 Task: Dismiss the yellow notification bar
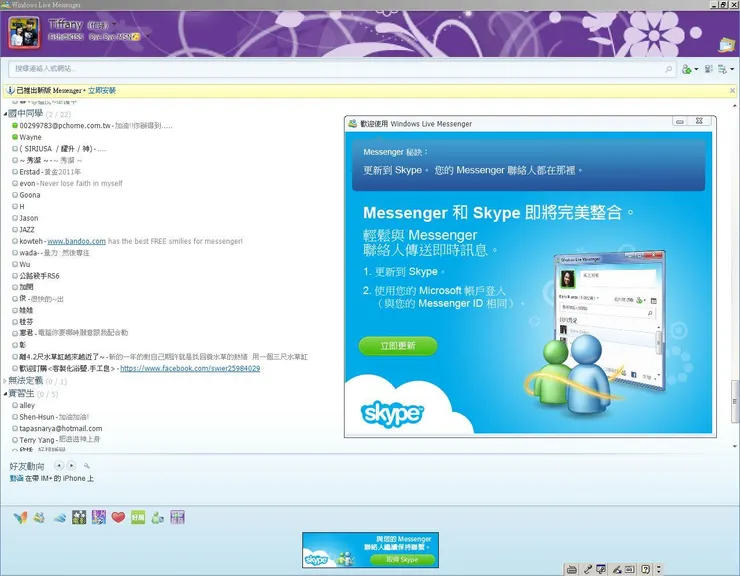coord(732,90)
